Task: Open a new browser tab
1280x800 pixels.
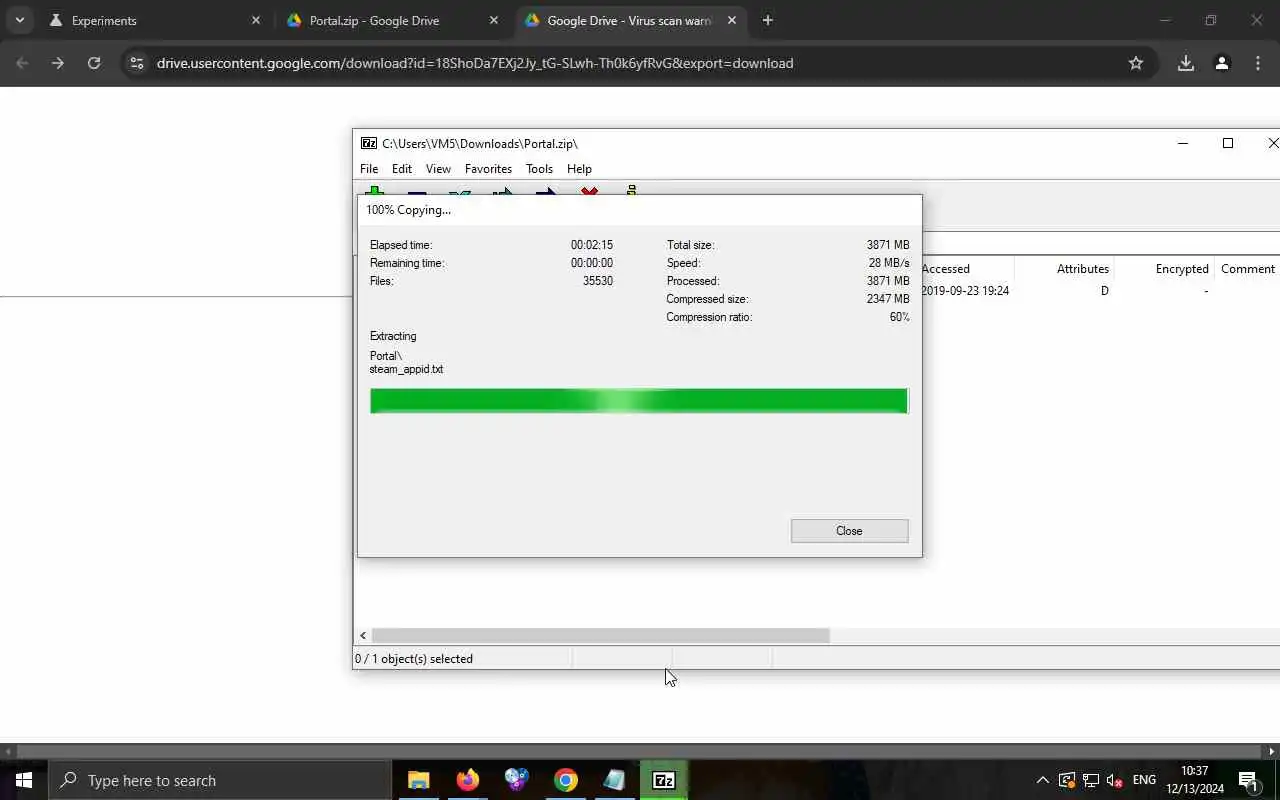Action: pos(767,20)
